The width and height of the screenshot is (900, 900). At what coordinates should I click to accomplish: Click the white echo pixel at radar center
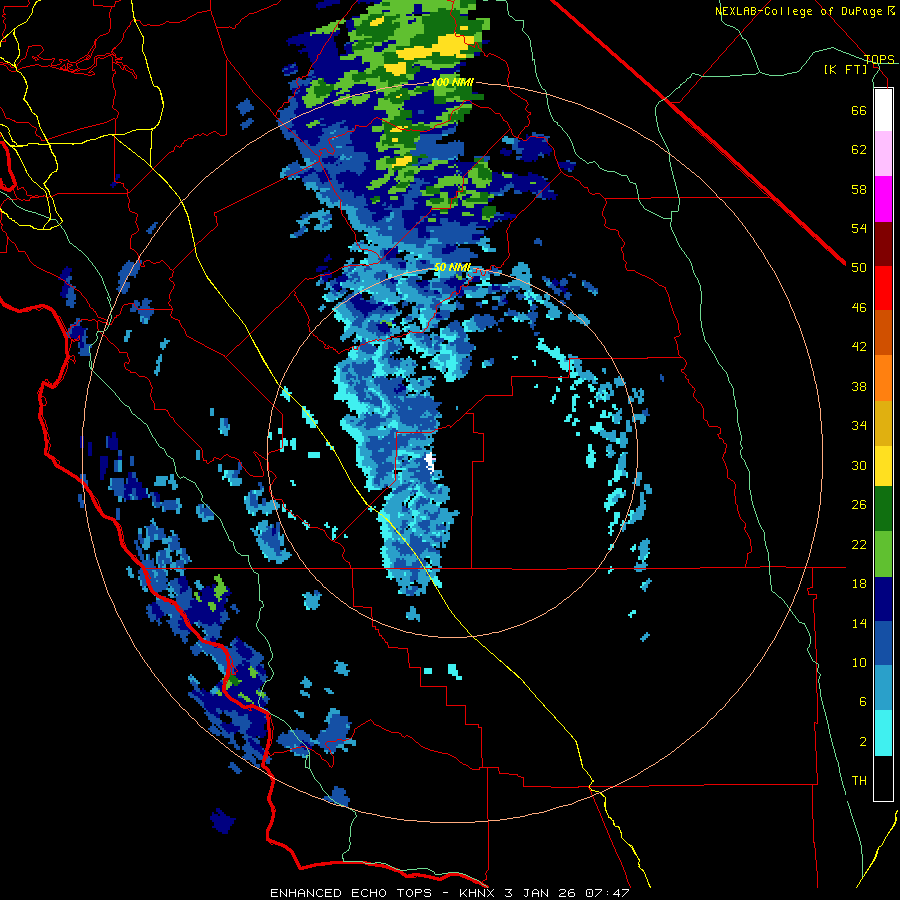click(x=430, y=461)
